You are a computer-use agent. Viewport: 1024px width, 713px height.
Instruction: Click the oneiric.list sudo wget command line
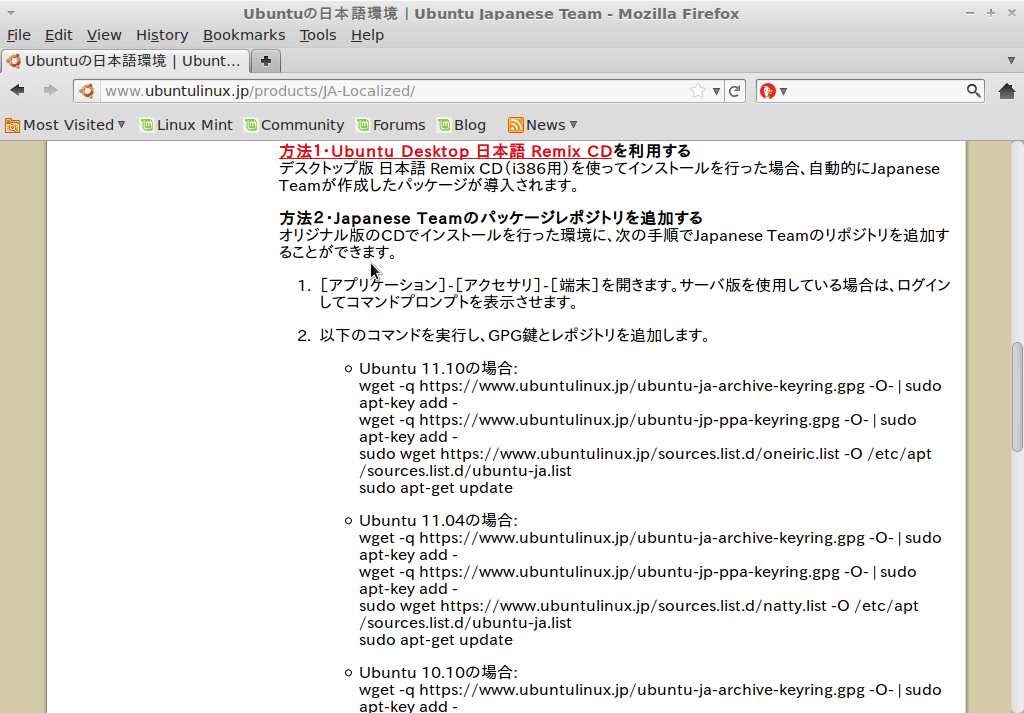tap(645, 462)
